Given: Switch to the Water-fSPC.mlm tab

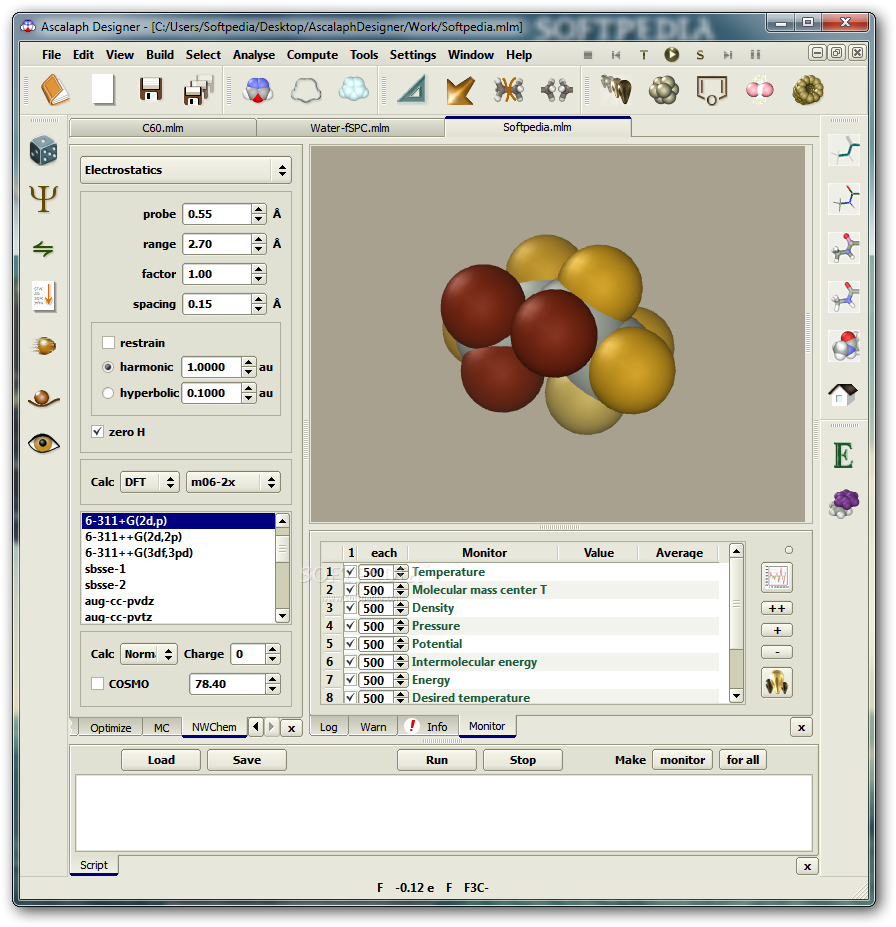Looking at the screenshot, I should pos(350,128).
